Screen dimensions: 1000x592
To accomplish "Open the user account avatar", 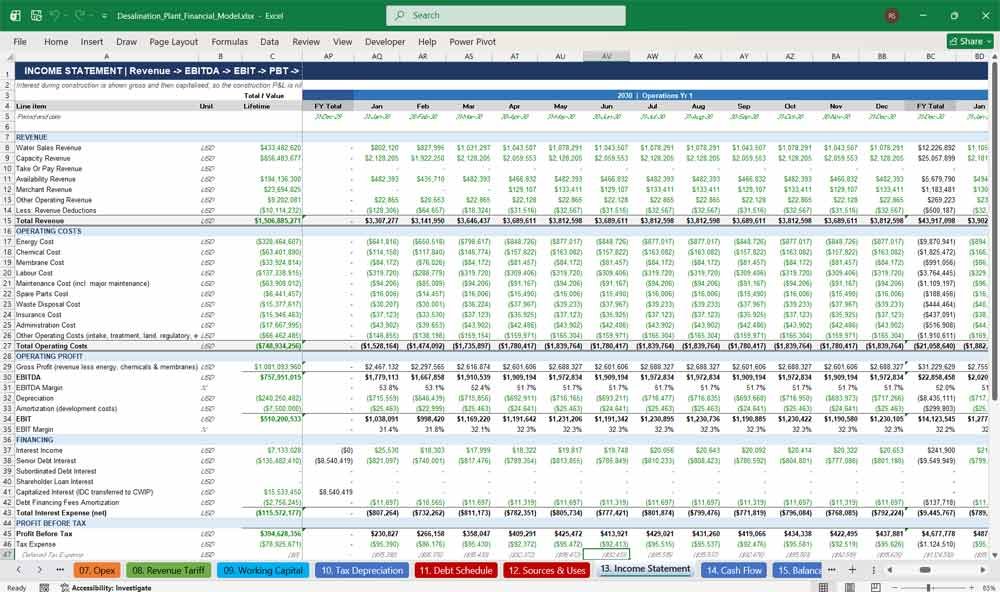I will point(892,15).
